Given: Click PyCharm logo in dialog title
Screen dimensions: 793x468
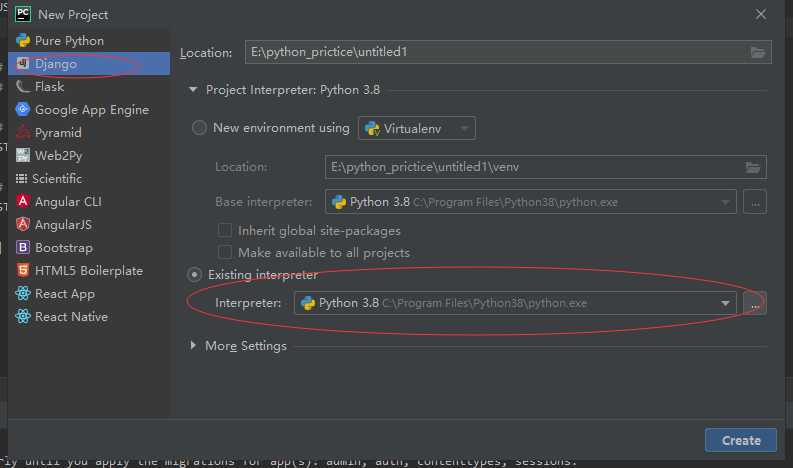Looking at the screenshot, I should pyautogui.click(x=23, y=14).
